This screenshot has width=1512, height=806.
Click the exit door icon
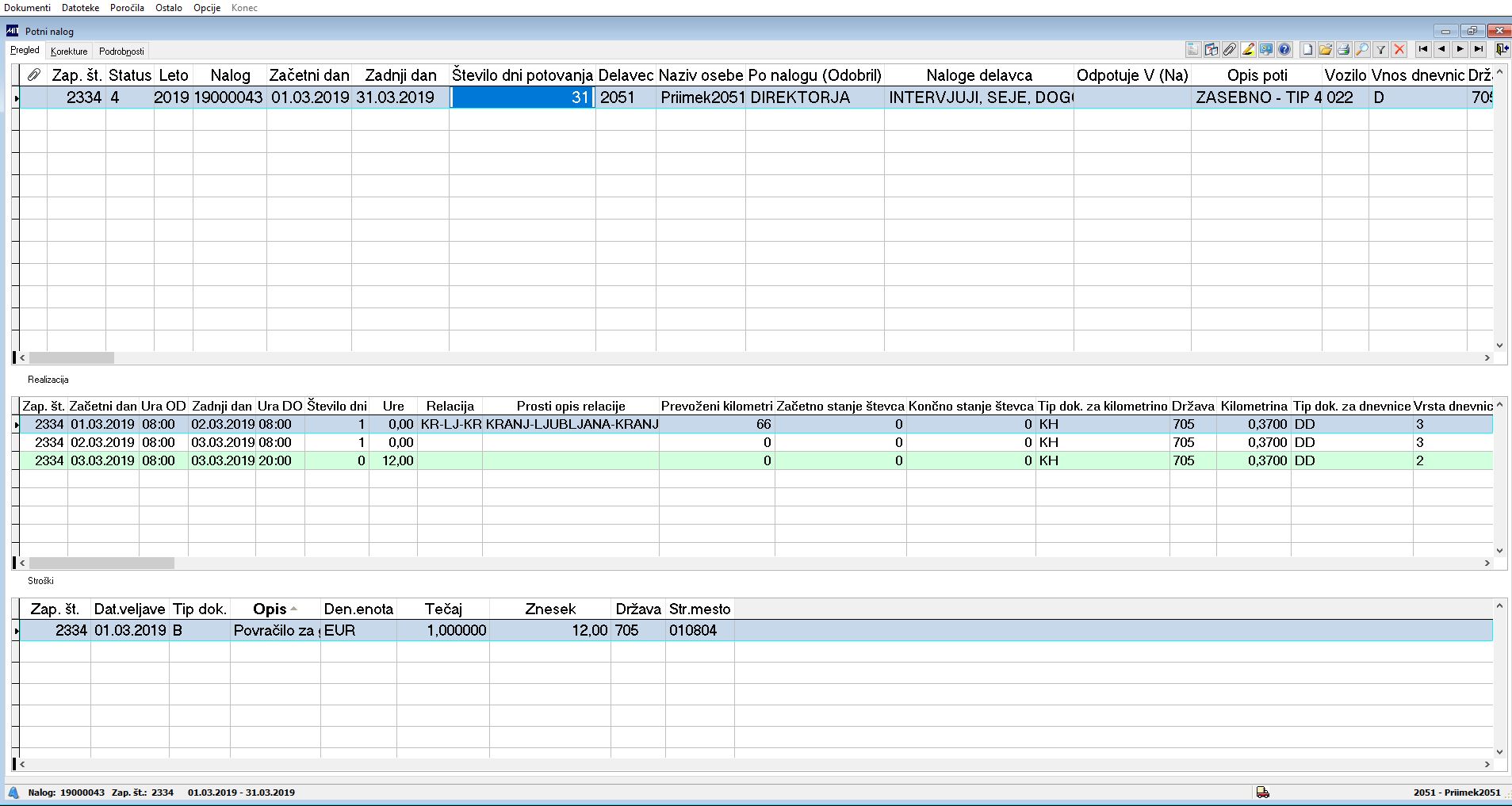point(1502,49)
